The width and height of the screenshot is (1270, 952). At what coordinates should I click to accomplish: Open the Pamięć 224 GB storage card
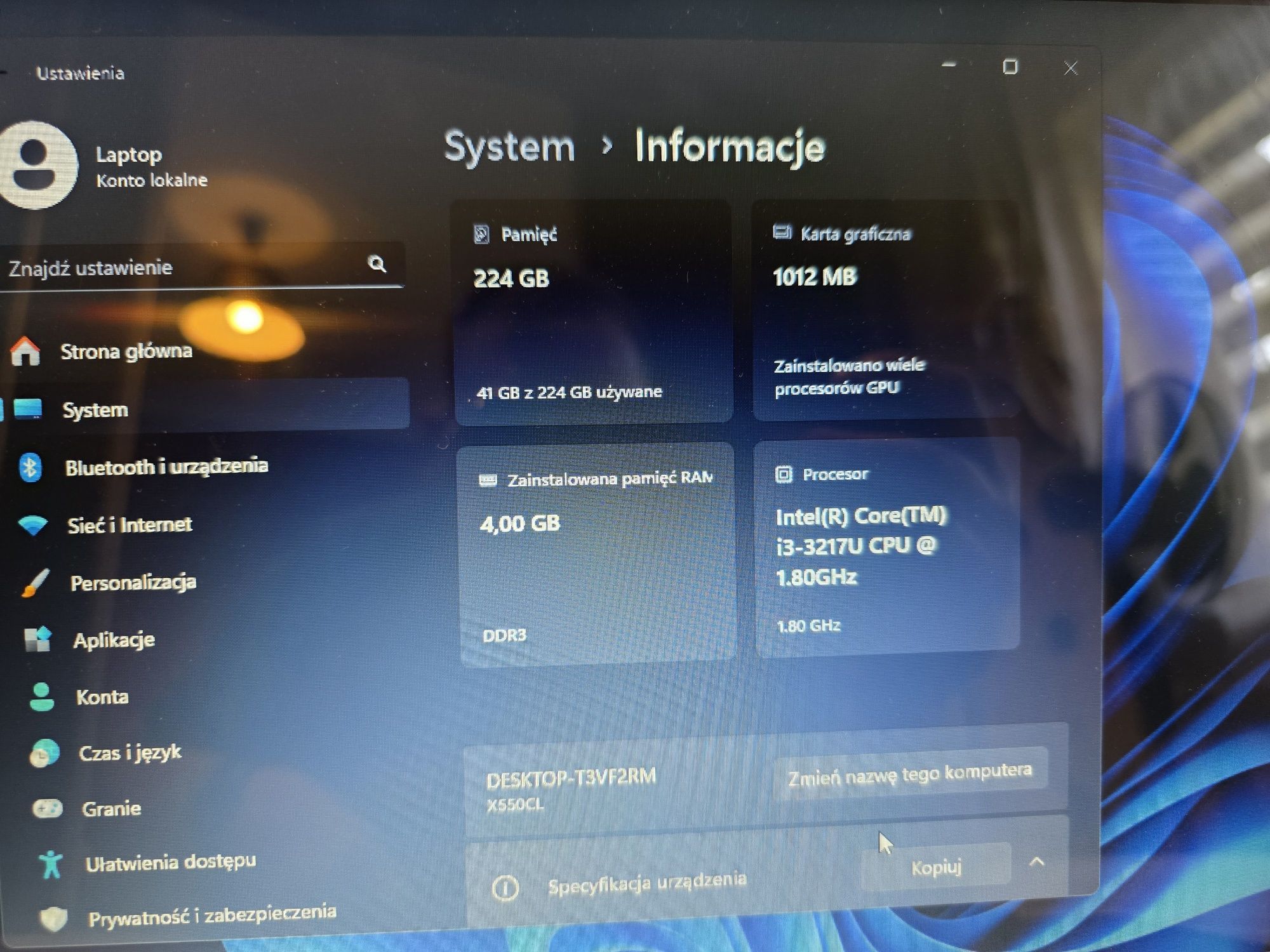coord(594,312)
